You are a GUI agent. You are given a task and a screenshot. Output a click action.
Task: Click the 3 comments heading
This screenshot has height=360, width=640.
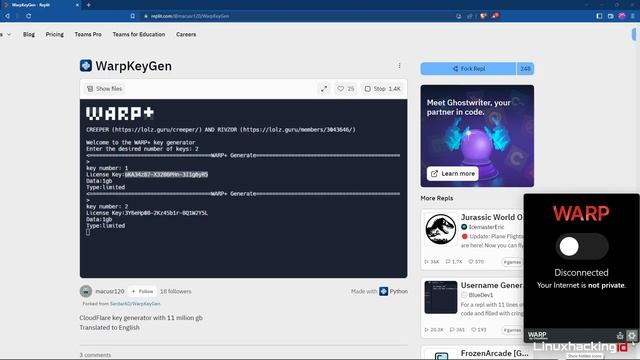95,355
